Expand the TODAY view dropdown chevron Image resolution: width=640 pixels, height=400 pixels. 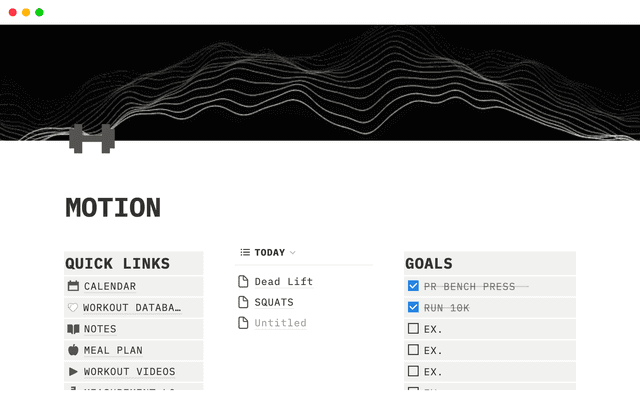[x=293, y=253]
